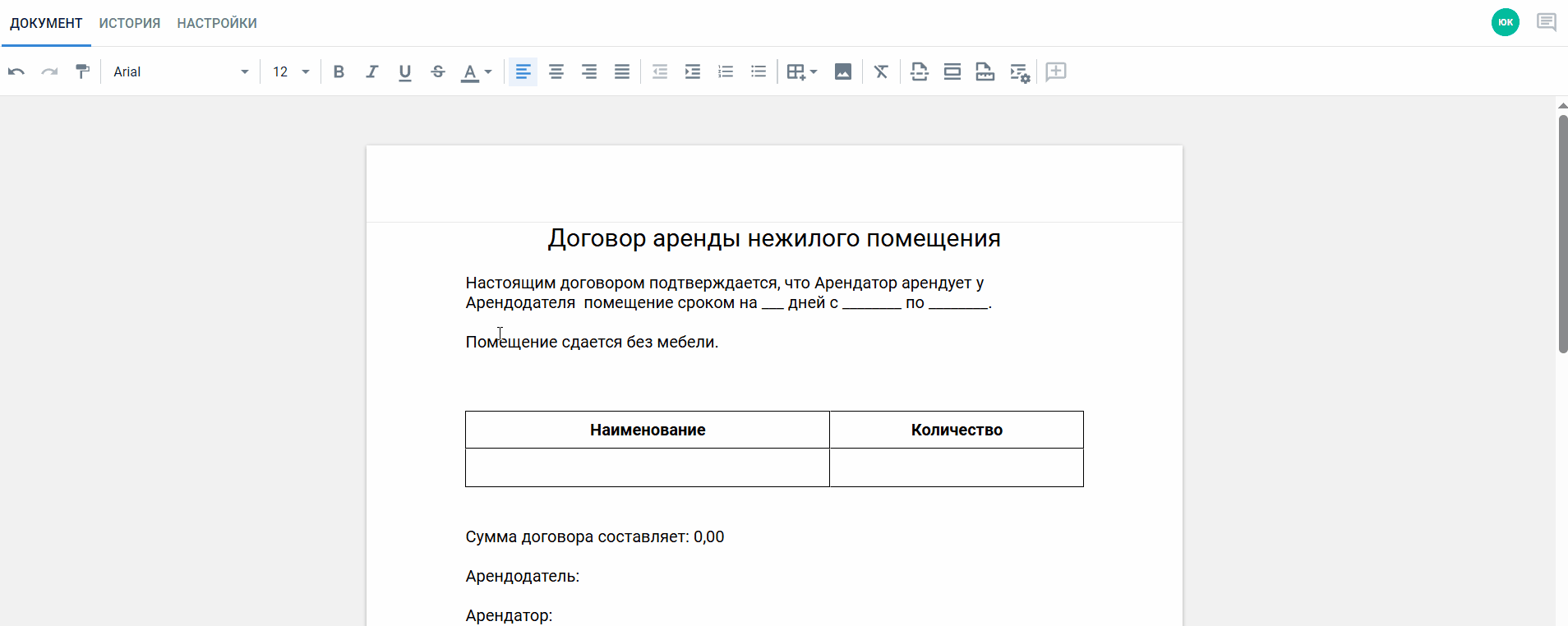1568x626 pixels.
Task: Insert a numbered list
Action: (x=726, y=71)
